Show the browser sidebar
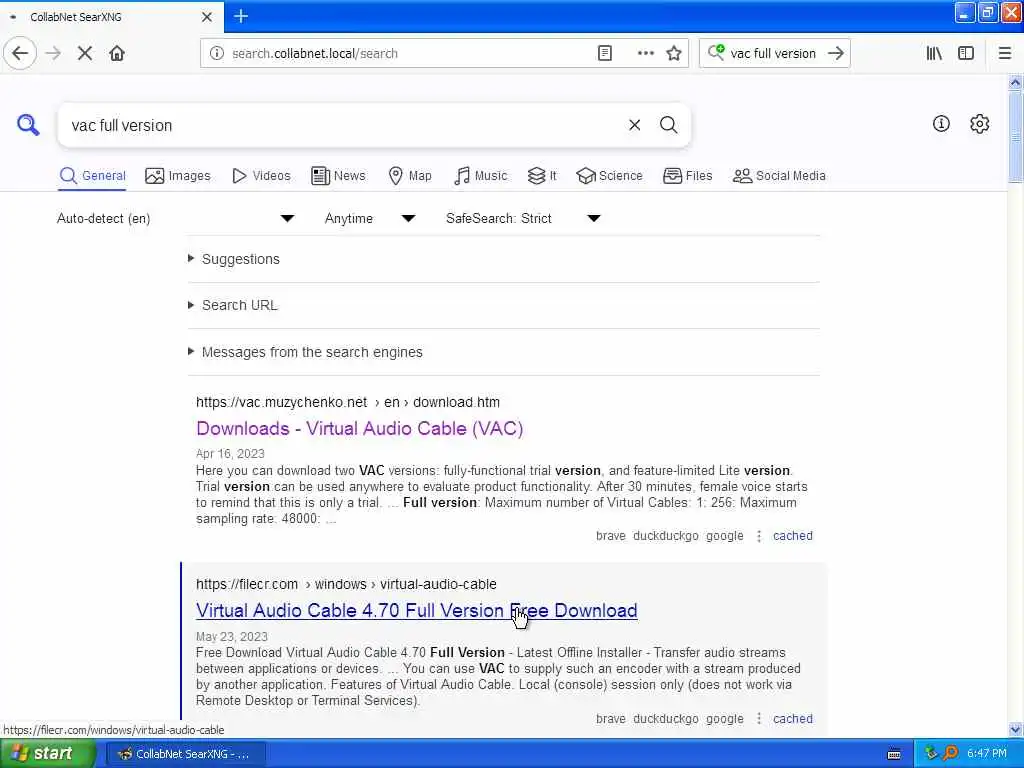 [966, 54]
